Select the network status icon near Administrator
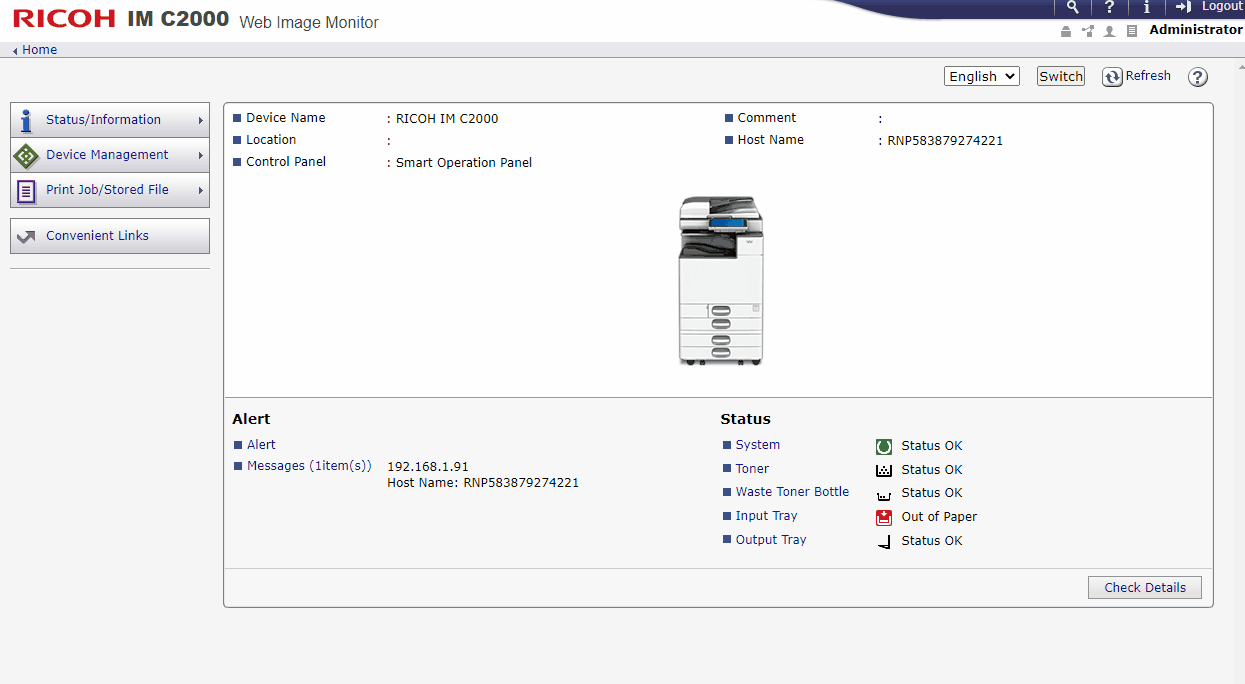This screenshot has height=684, width=1245. (1088, 30)
